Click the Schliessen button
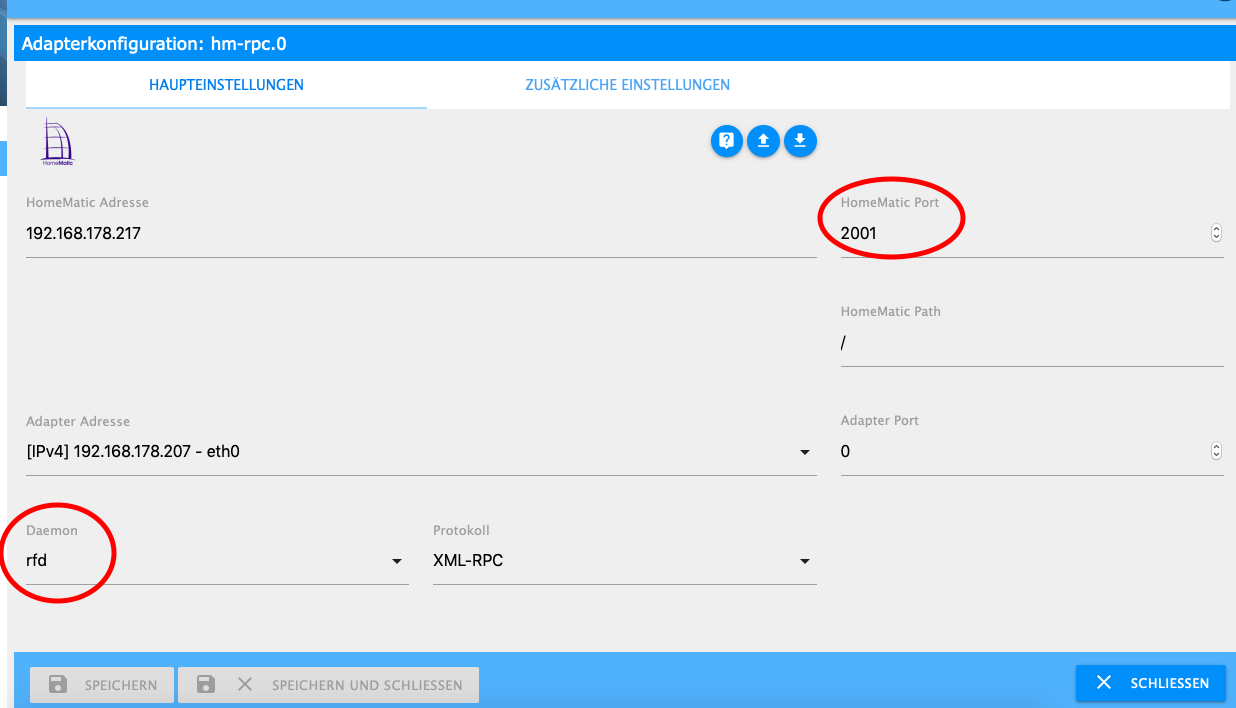Image resolution: width=1236 pixels, height=708 pixels. 1151,683
